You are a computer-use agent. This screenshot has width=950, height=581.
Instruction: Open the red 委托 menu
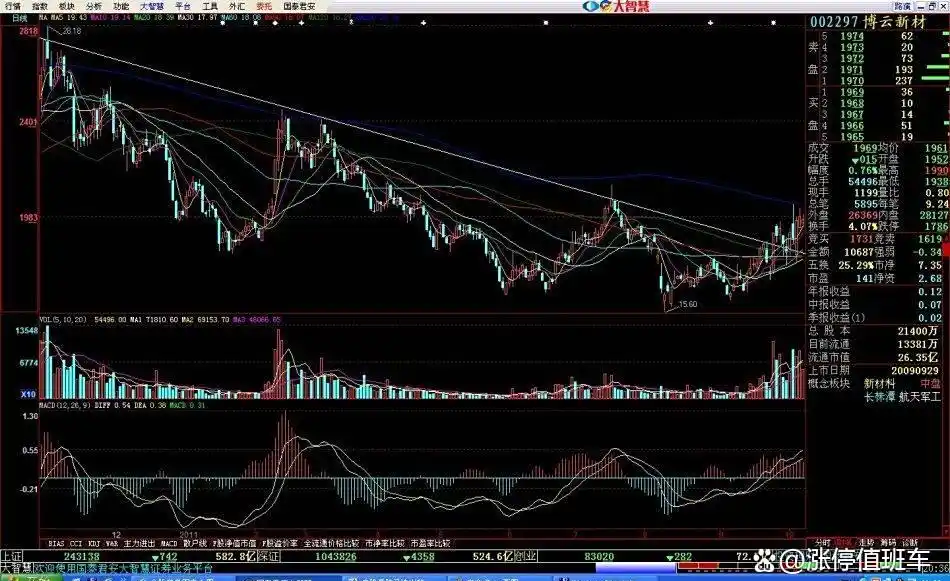coord(264,6)
